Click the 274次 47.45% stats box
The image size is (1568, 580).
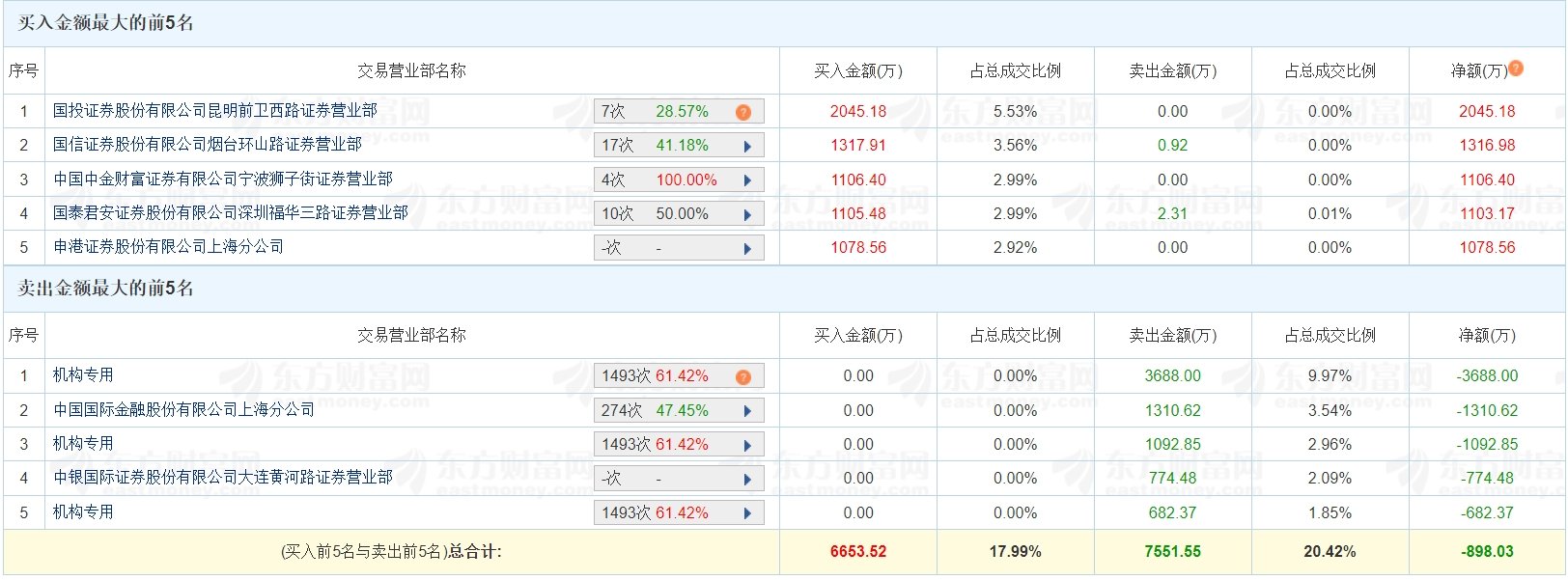(x=679, y=411)
